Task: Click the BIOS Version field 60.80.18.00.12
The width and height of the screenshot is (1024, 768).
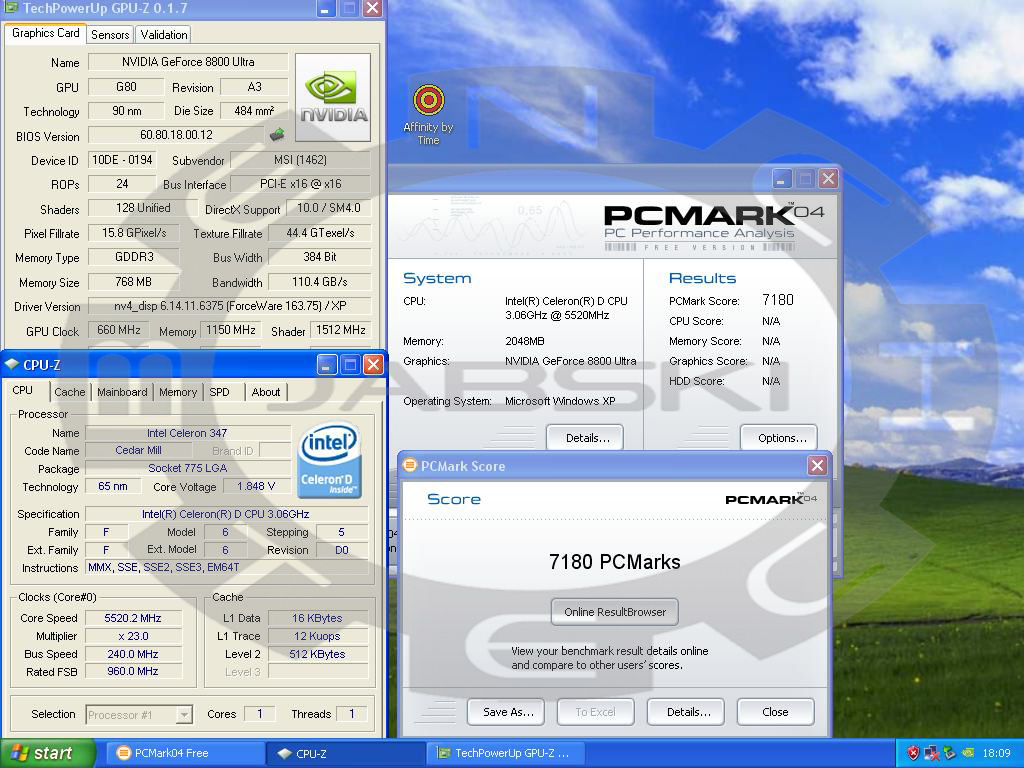Action: [176, 135]
